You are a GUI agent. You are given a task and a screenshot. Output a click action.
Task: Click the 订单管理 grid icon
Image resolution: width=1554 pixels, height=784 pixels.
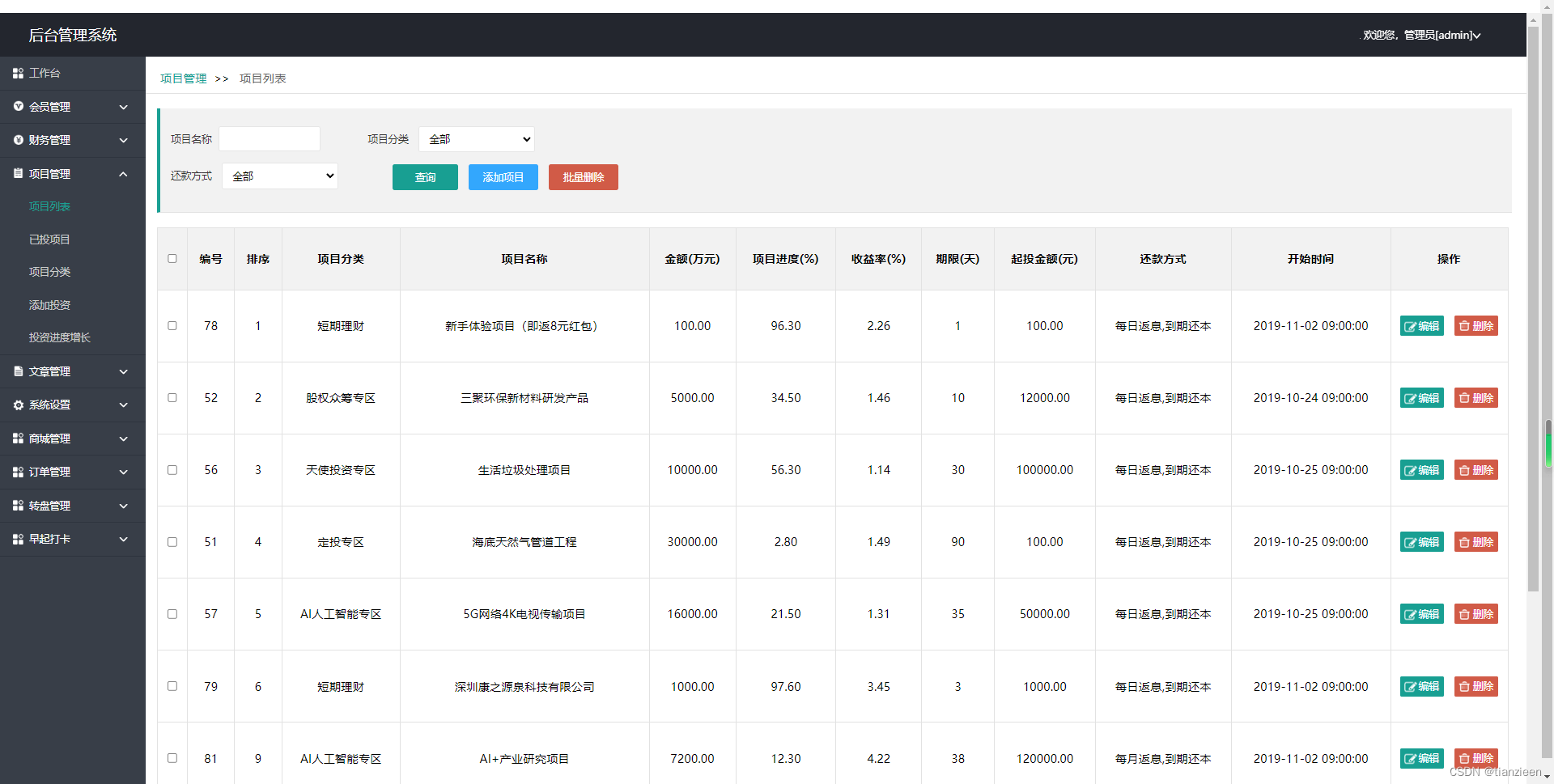(x=18, y=472)
